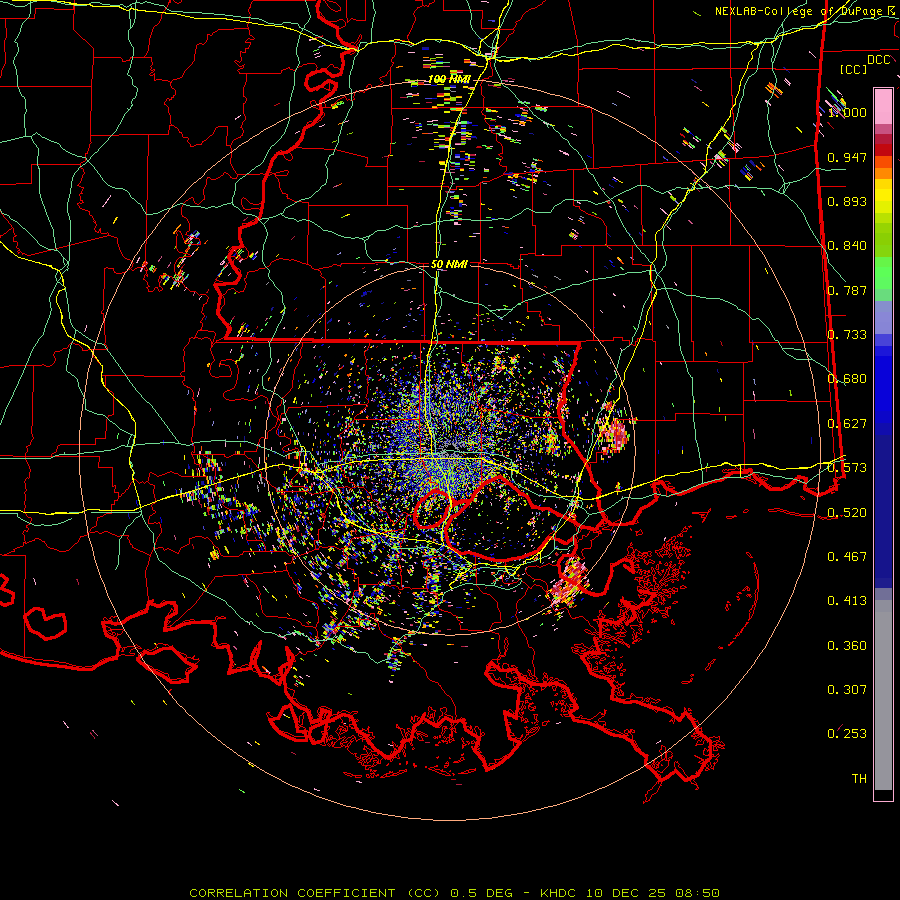
Task: Pick the 0.733 scale label
Action: 847,335
